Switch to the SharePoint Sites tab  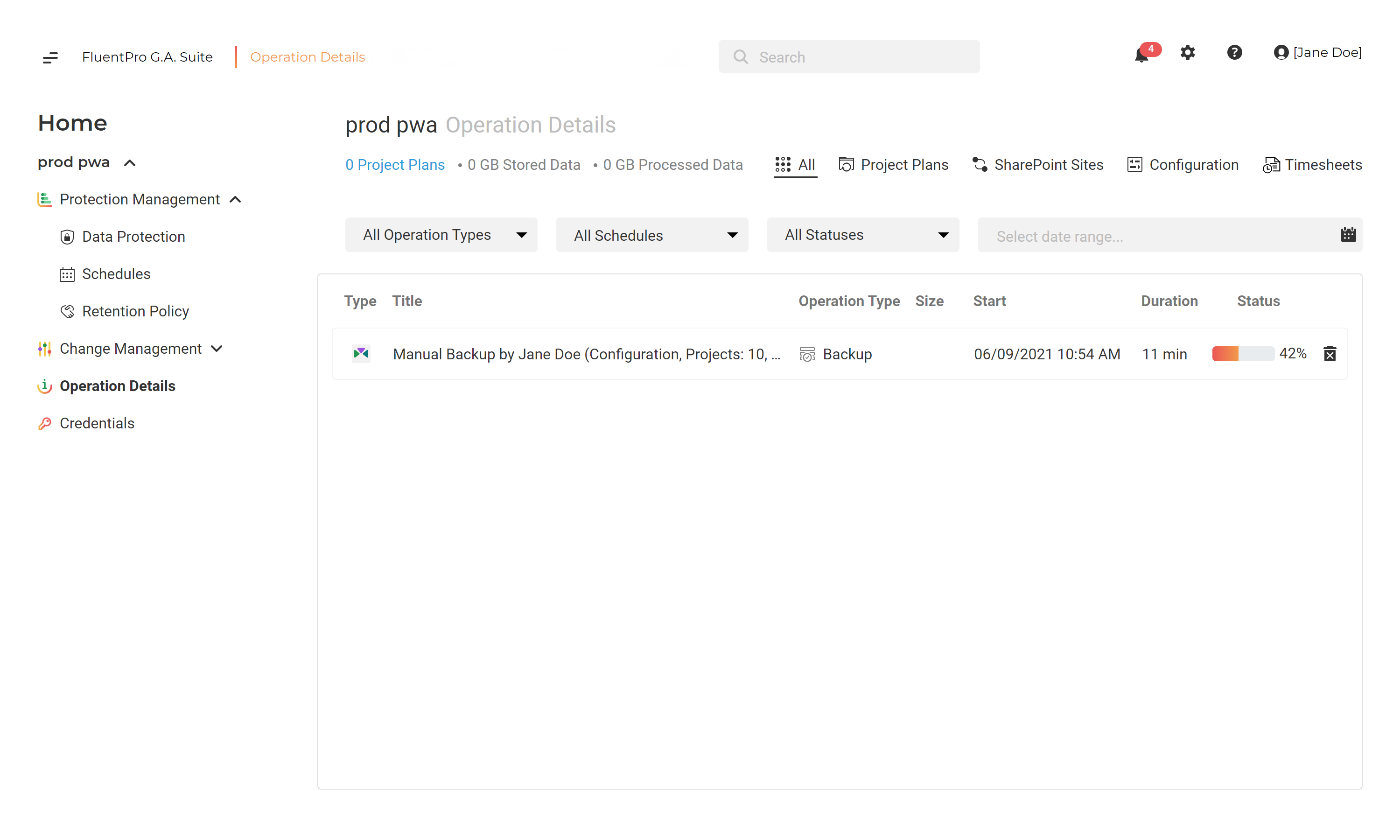[x=1037, y=165]
